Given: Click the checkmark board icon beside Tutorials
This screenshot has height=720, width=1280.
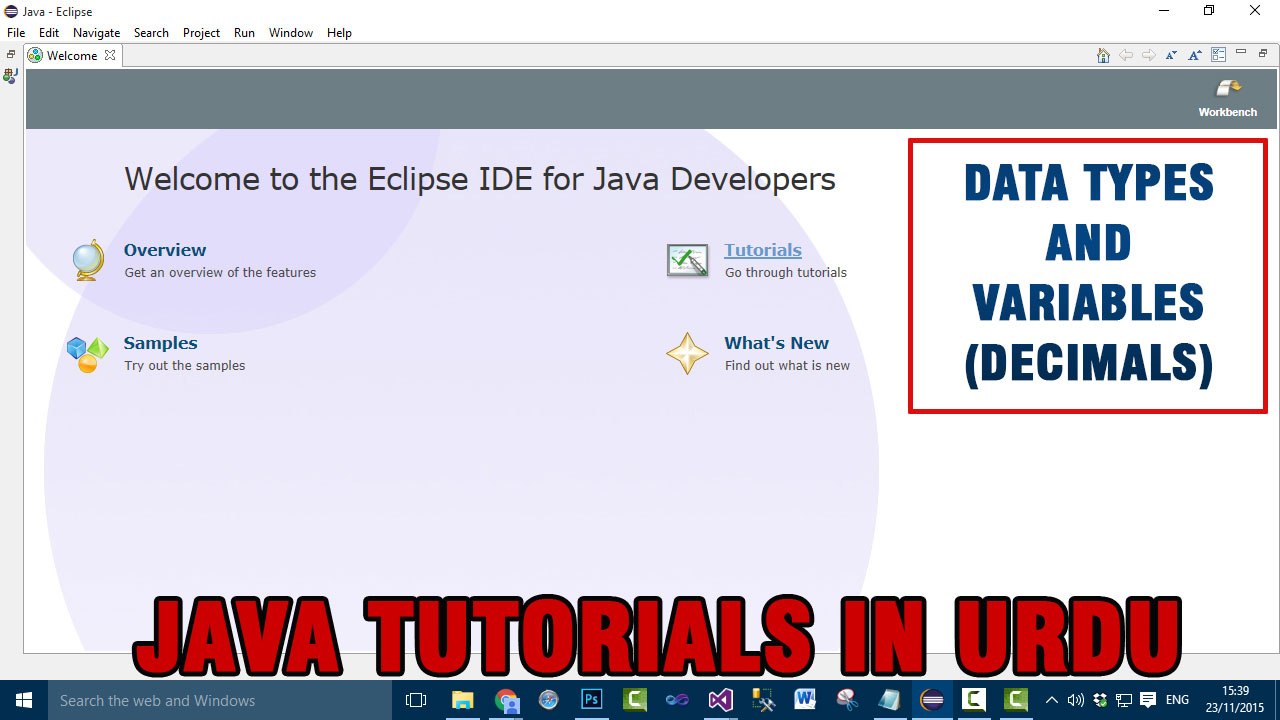Looking at the screenshot, I should [x=687, y=261].
